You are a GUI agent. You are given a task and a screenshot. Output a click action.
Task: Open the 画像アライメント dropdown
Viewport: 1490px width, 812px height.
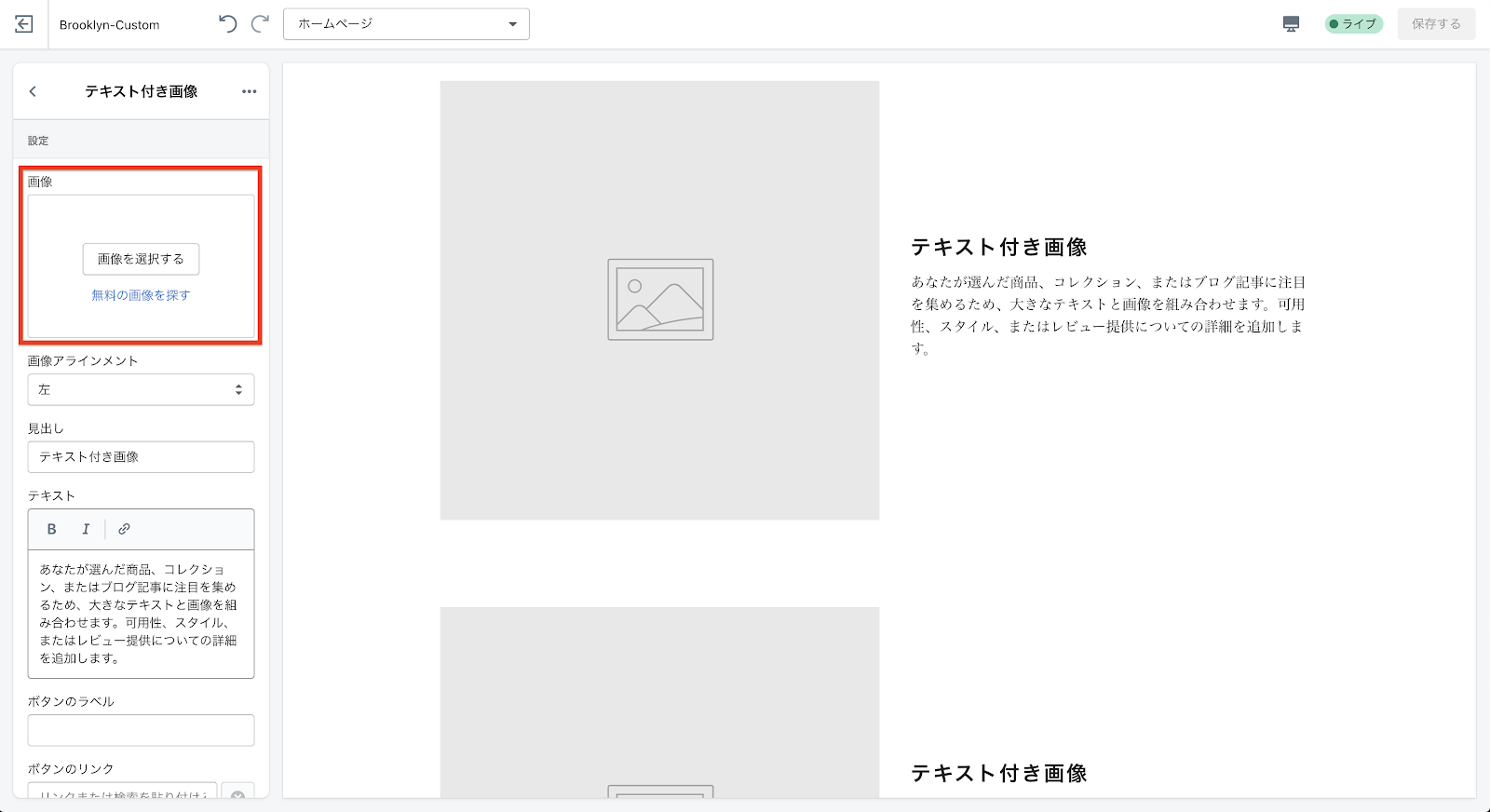pos(141,389)
